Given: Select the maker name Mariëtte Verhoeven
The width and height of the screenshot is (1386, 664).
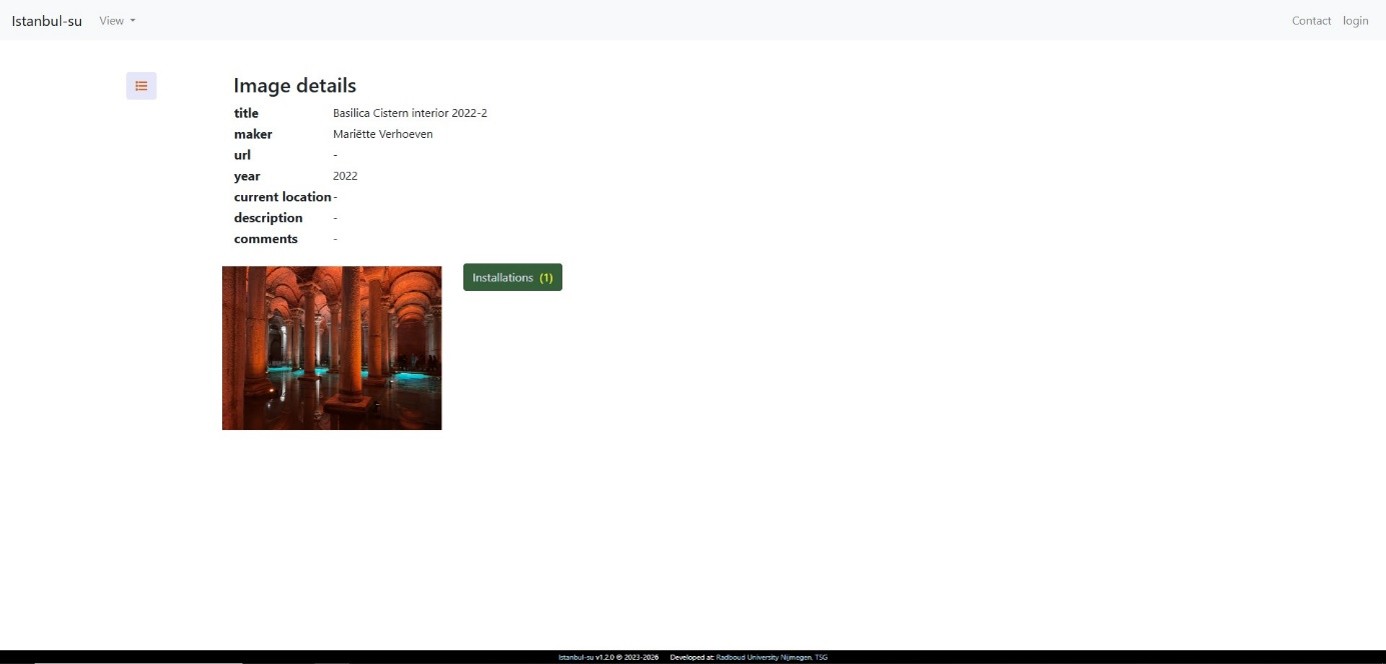Looking at the screenshot, I should click(x=383, y=134).
